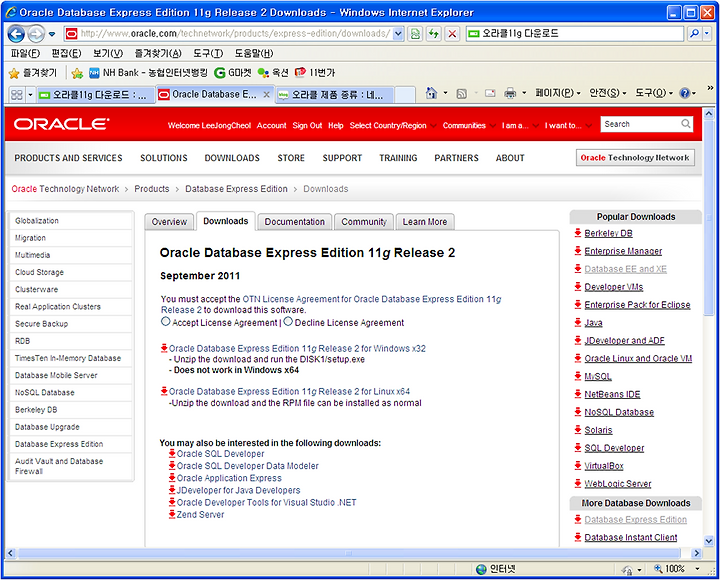This screenshot has height=580, width=720.
Task: Click download icon beside Windows x32 link
Action: point(164,348)
